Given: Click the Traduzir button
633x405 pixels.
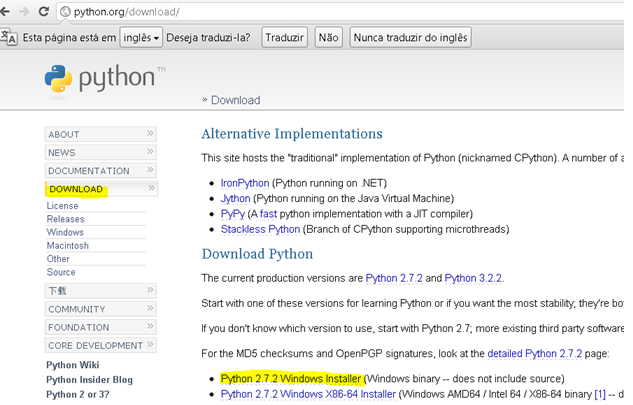Looking at the screenshot, I should point(284,37).
